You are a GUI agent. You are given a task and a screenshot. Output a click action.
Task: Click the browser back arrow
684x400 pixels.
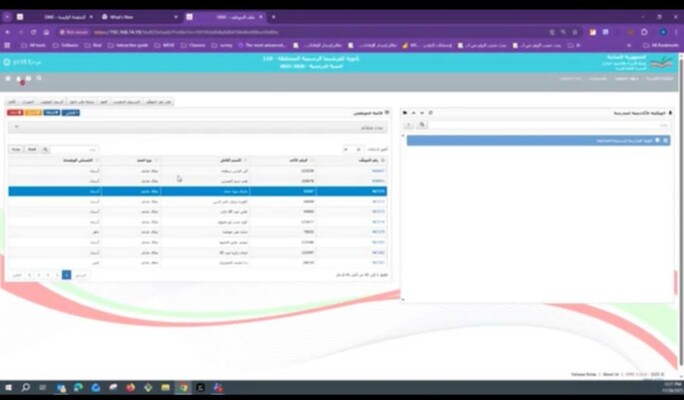click(8, 32)
